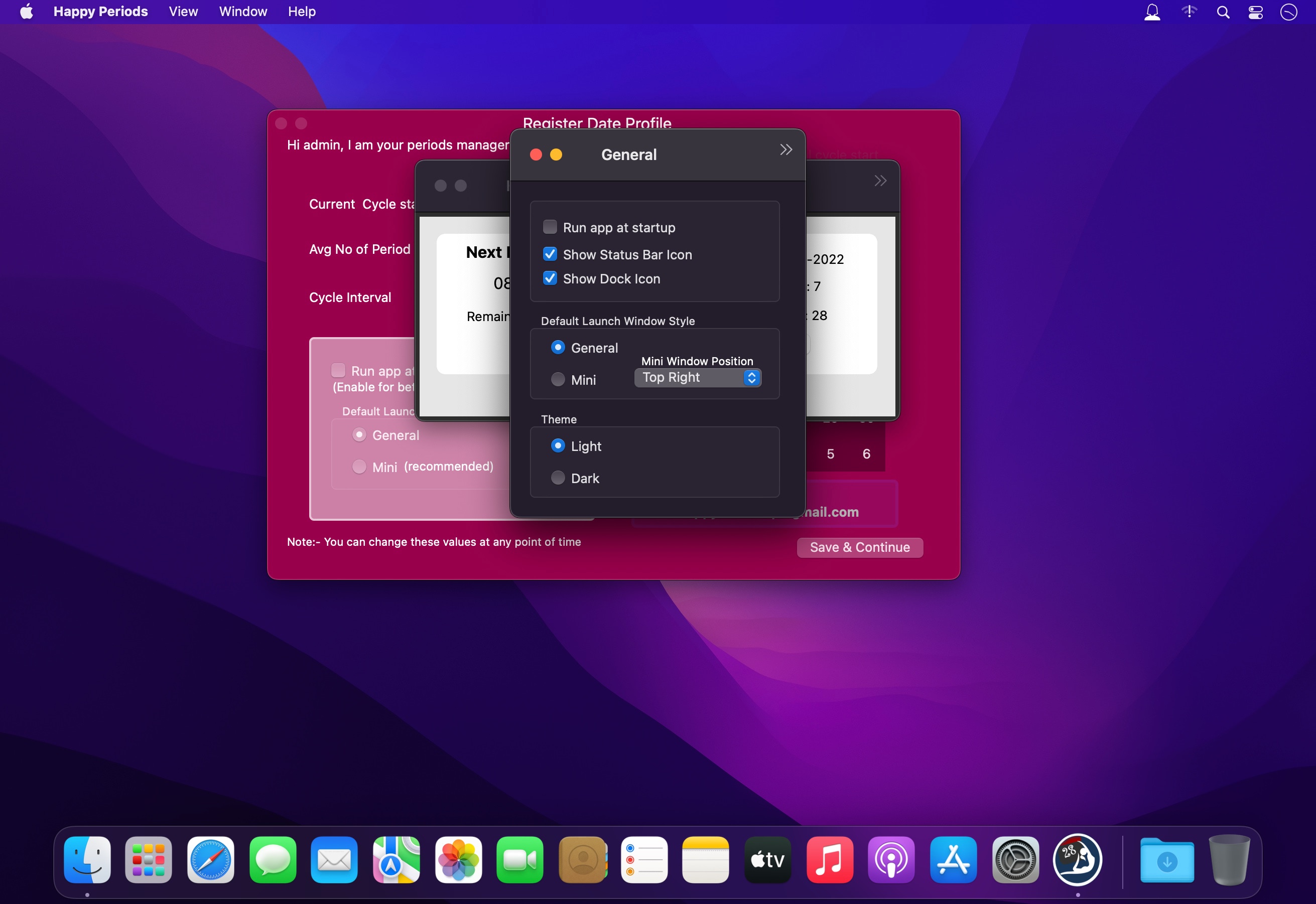Choose the Dark theme option
This screenshot has height=904, width=1316.
558,478
